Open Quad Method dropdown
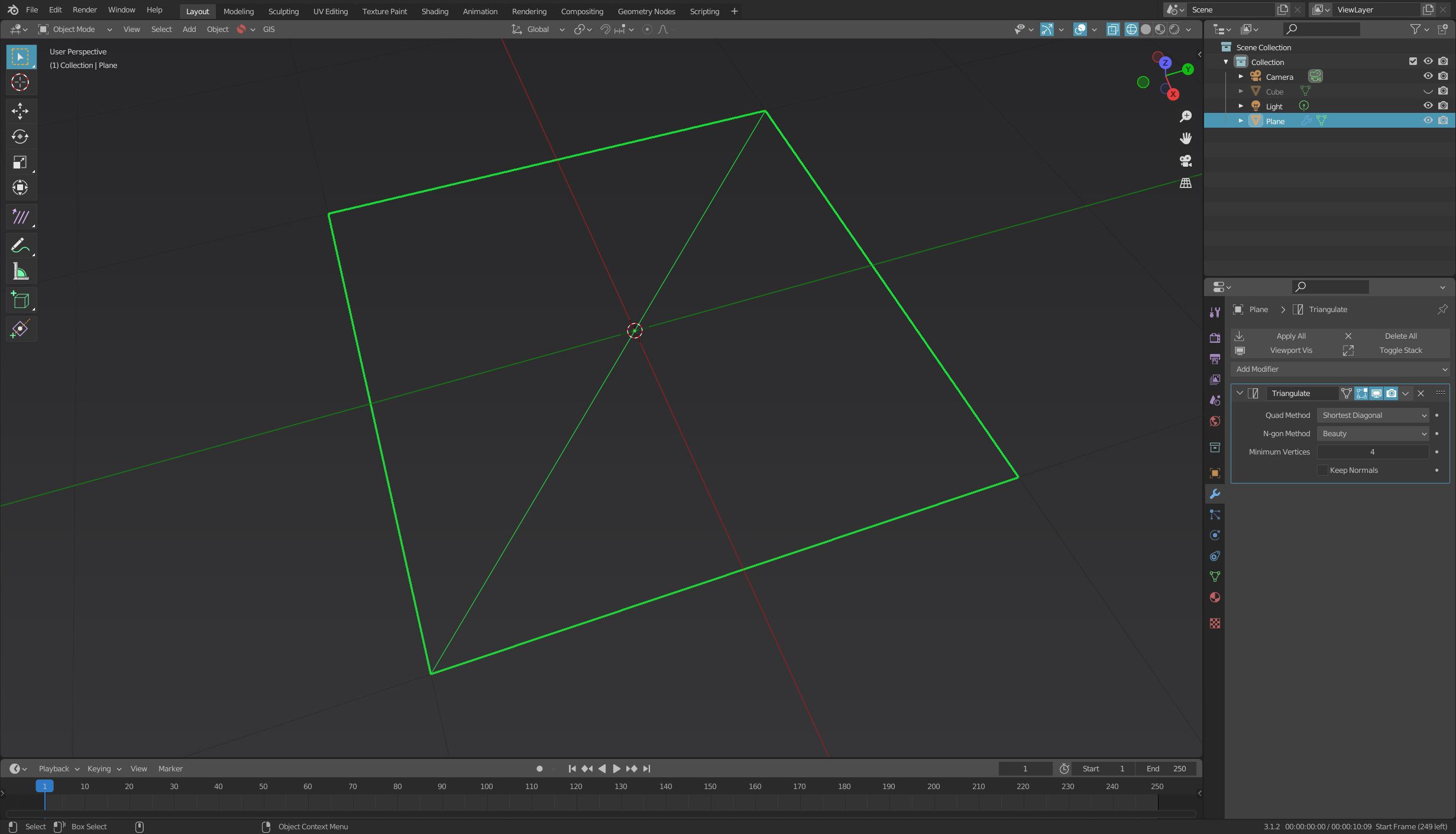The width and height of the screenshot is (1456, 834). click(1373, 415)
